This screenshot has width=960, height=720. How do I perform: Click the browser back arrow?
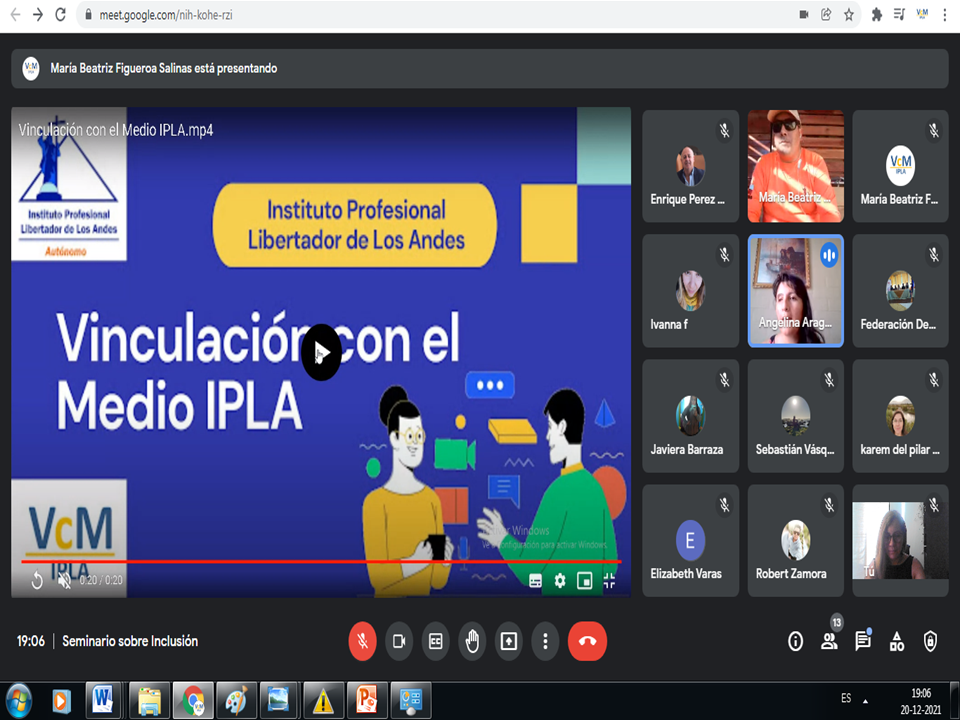[x=15, y=15]
